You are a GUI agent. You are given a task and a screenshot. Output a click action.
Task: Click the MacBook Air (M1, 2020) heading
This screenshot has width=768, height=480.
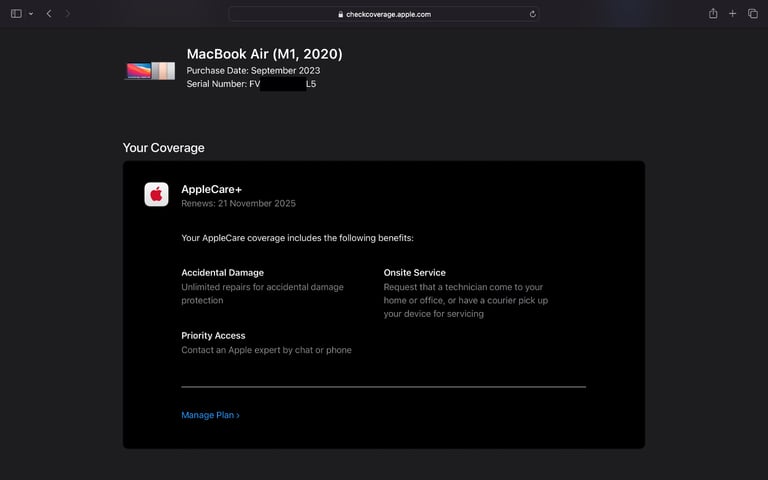[264, 54]
